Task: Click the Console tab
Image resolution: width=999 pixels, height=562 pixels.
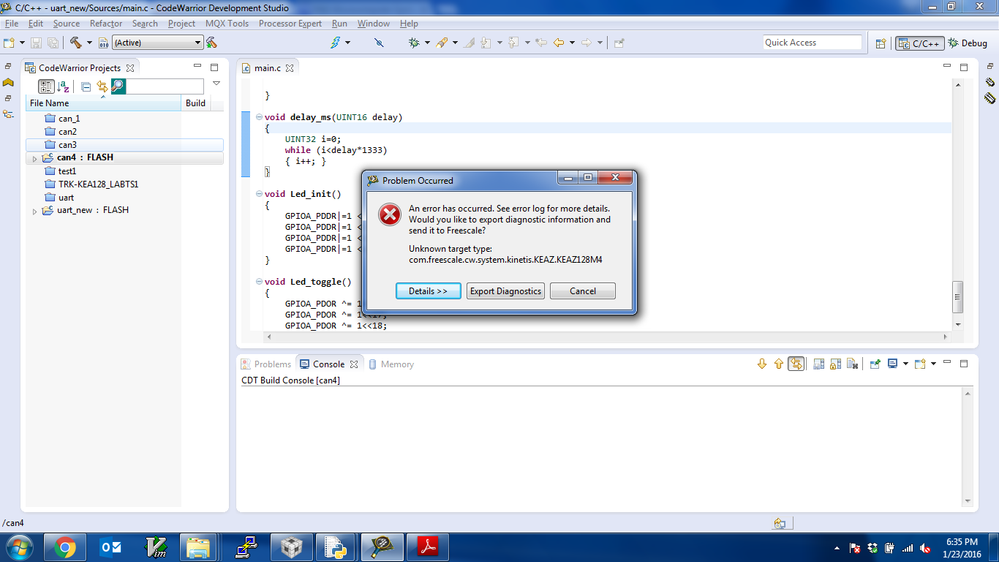Action: coord(329,364)
